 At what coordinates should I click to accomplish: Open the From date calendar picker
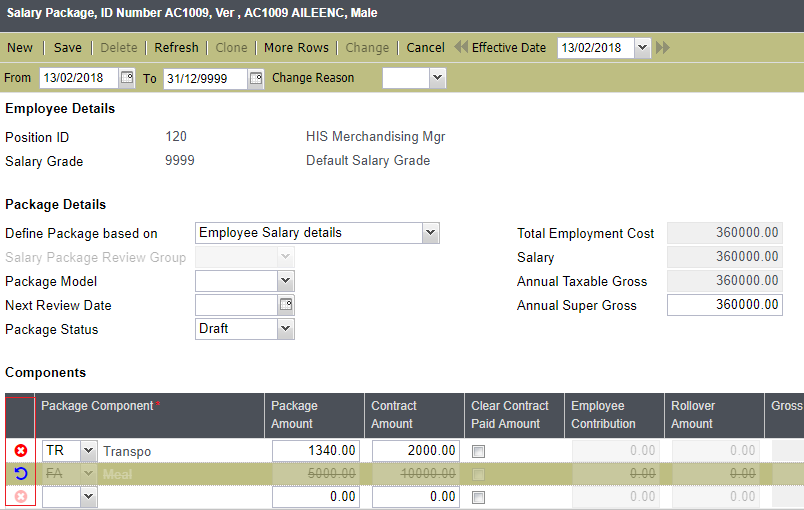[x=127, y=78]
